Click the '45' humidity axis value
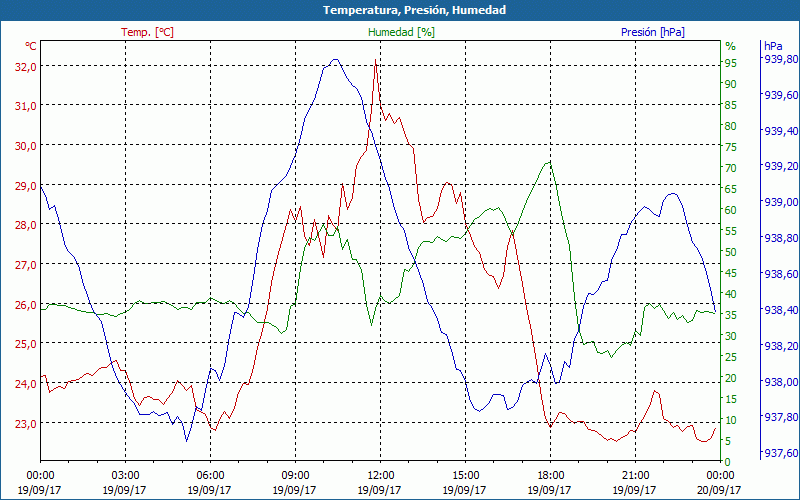This screenshot has width=800, height=500. tap(731, 273)
